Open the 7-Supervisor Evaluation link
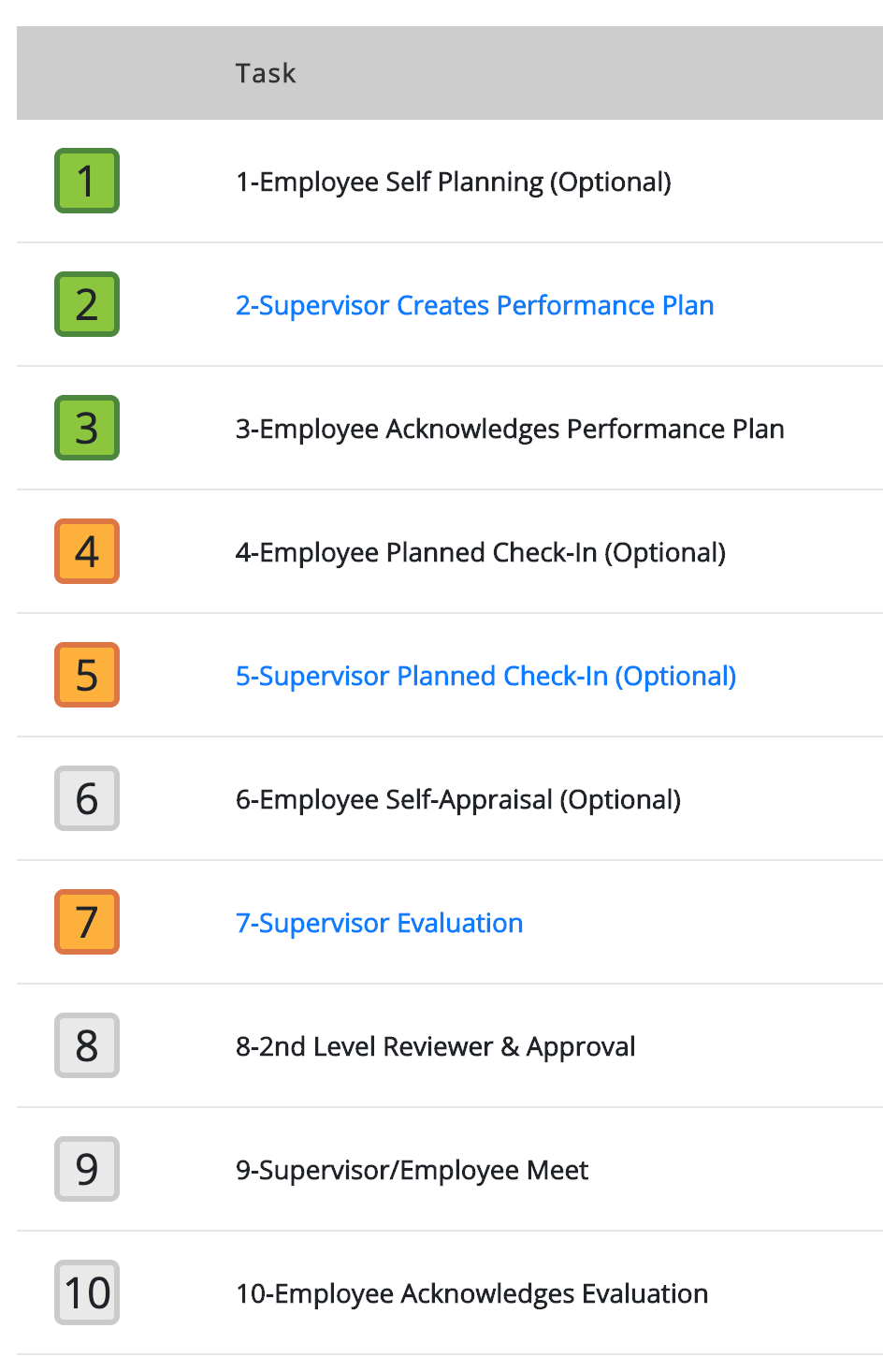 coord(380,923)
